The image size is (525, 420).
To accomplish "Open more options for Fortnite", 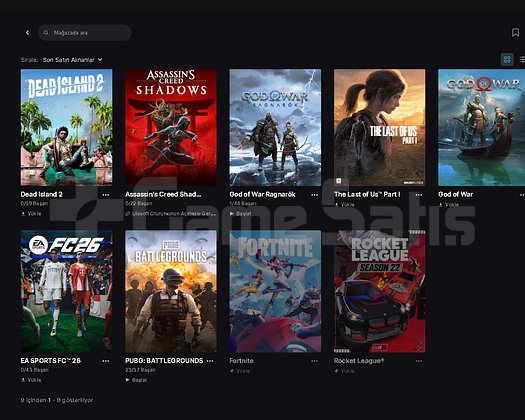I will [314, 361].
